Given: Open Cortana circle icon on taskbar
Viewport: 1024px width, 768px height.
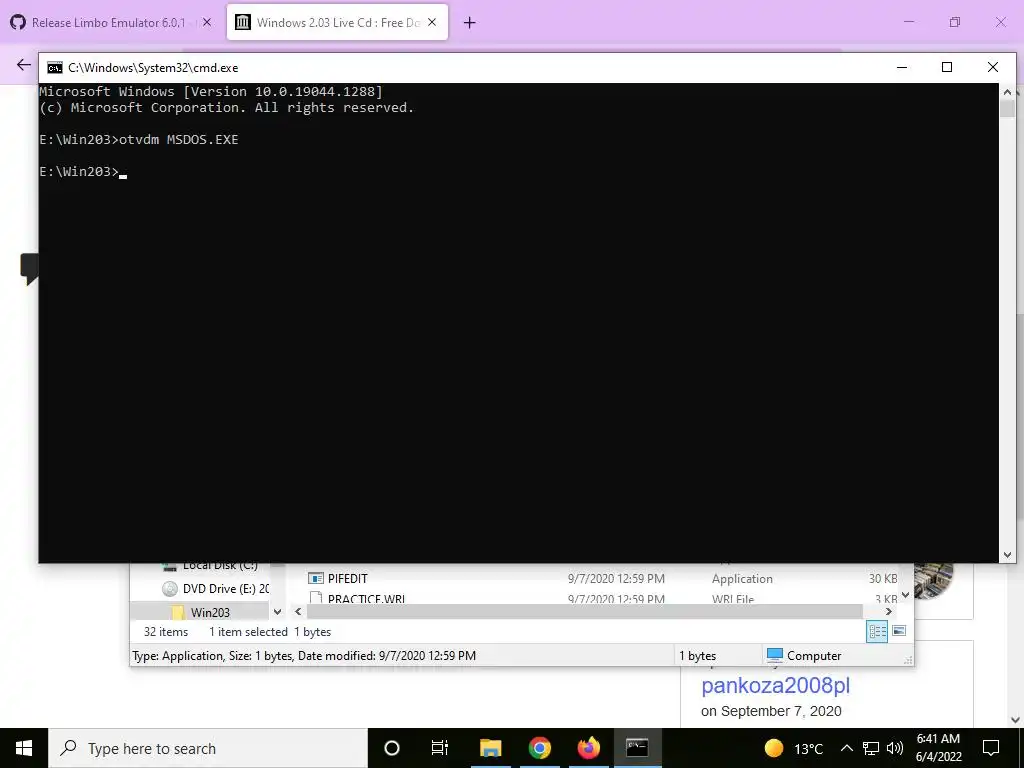Looking at the screenshot, I should click(x=392, y=748).
